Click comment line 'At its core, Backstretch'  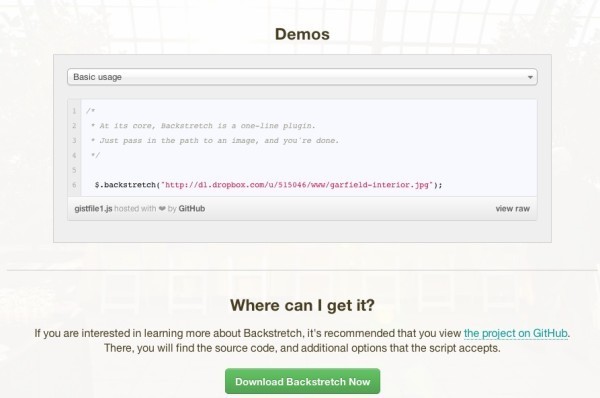203,126
